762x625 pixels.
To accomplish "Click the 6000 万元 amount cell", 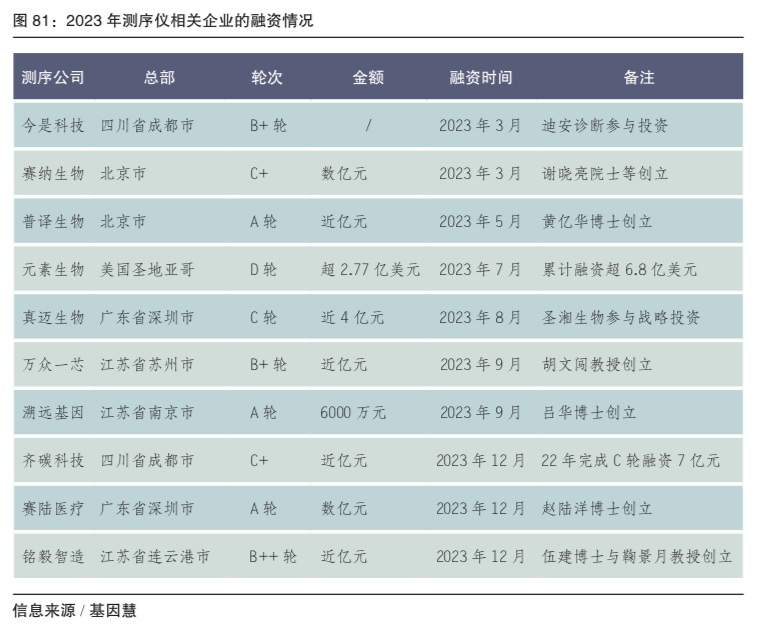I will (x=353, y=413).
